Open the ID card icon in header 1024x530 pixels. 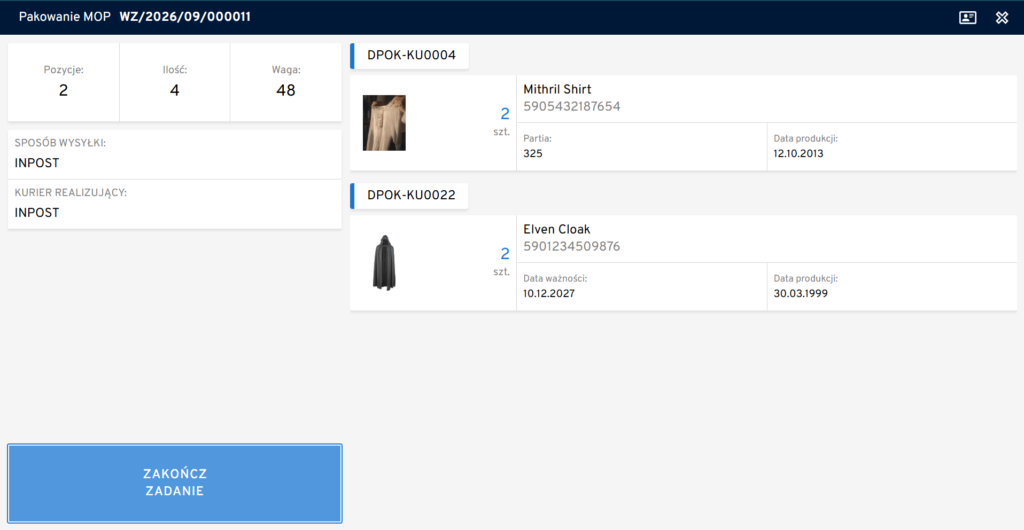tap(968, 18)
